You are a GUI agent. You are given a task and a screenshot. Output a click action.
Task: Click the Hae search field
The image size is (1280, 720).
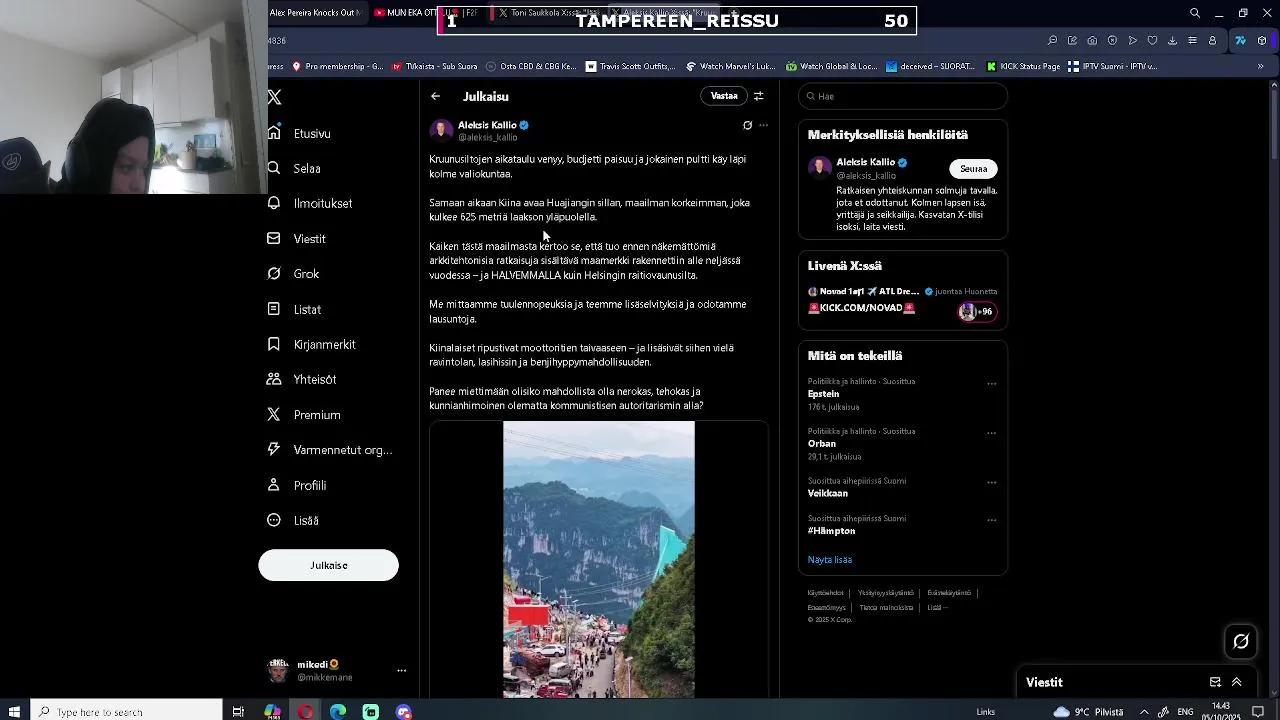pyautogui.click(x=902, y=96)
